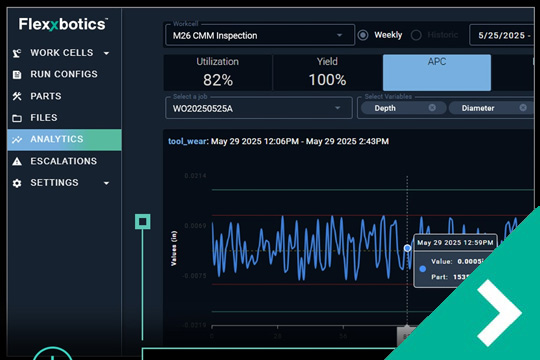Viewport: 540px width, 360px height.
Task: Click the highlighted data point on chart
Action: click(407, 248)
